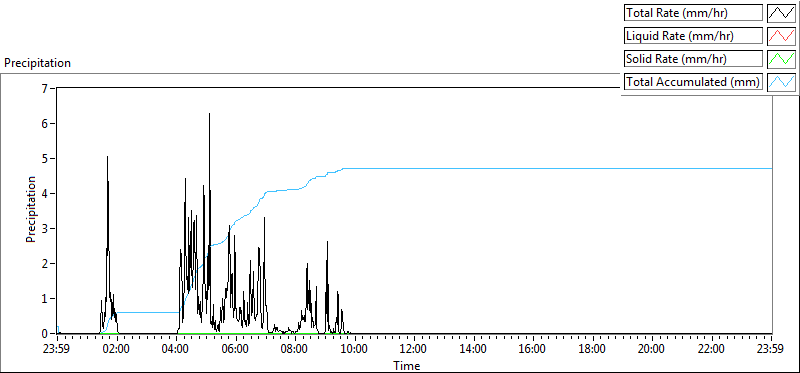Select the Total Rate (mm/hr) legend label
This screenshot has height=373, width=800.
(693, 13)
